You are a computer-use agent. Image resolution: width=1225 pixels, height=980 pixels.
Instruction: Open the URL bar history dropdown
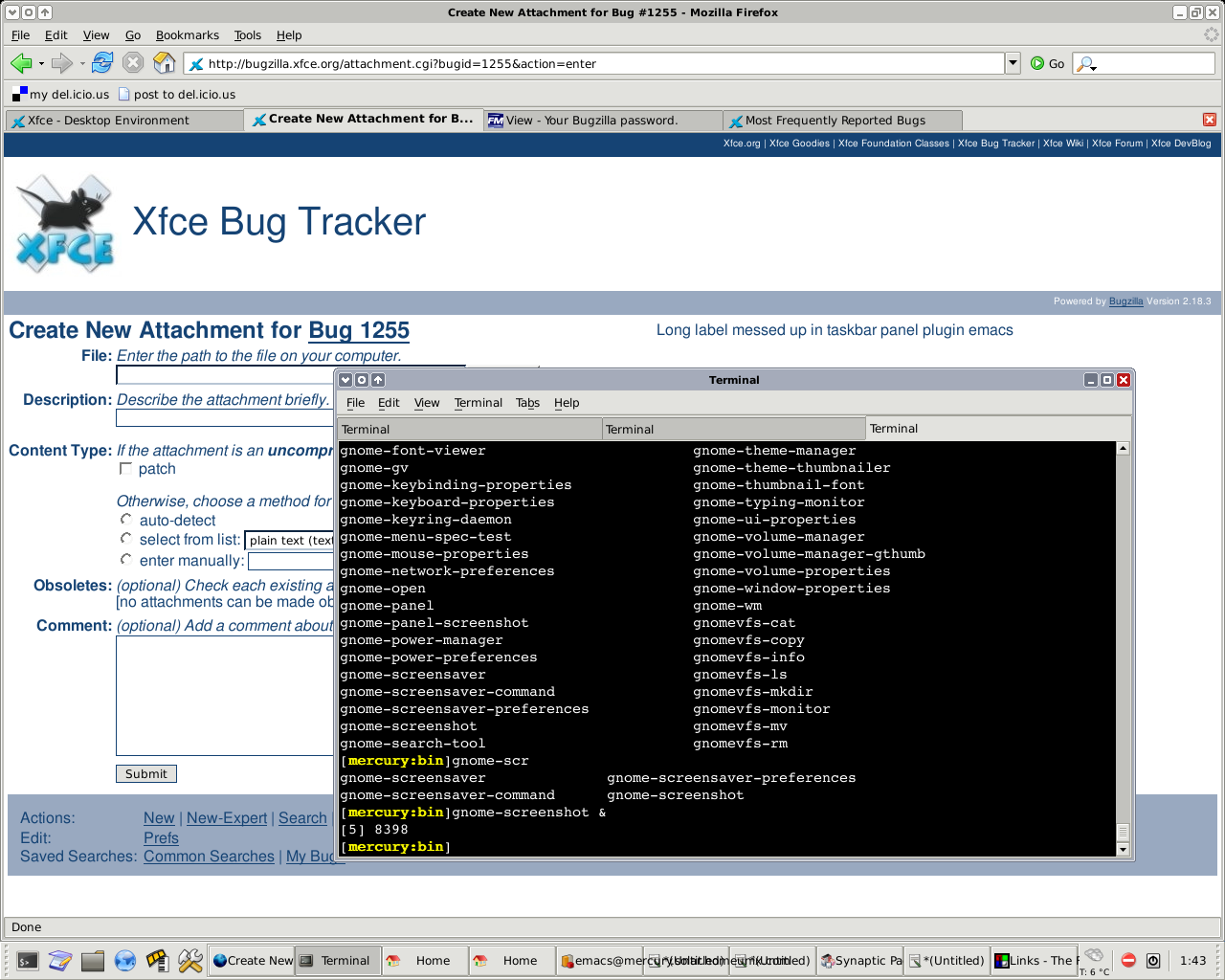pyautogui.click(x=1013, y=63)
